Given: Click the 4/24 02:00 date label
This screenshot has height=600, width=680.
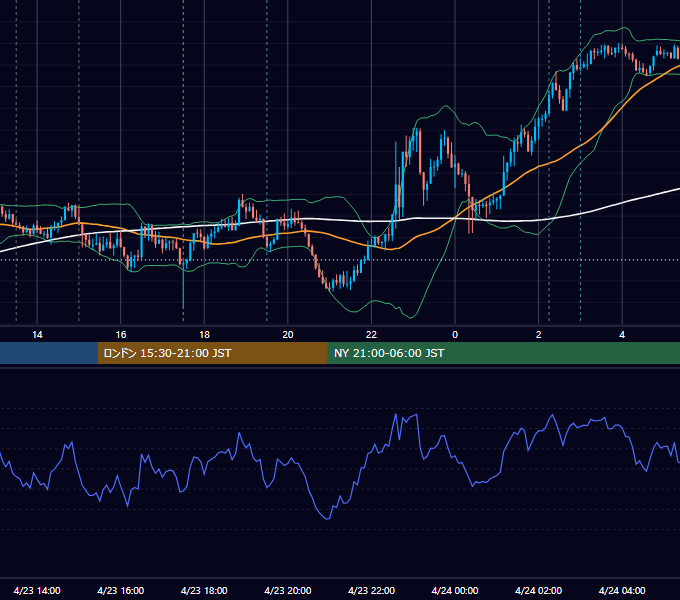Looking at the screenshot, I should click(x=538, y=590).
